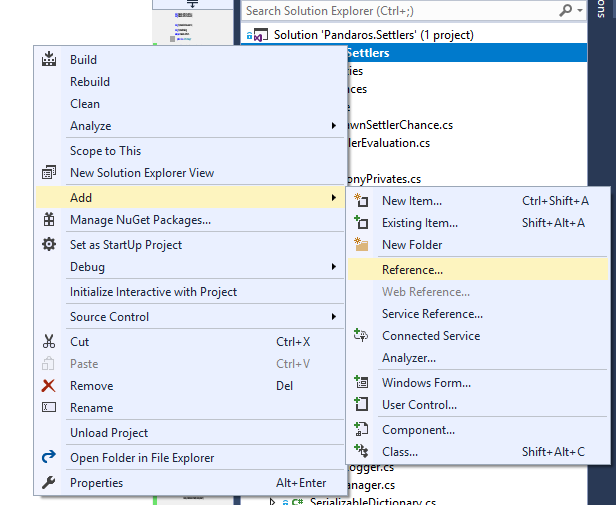This screenshot has height=505, width=616.
Task: Click the StartUp Project gear icon
Action: [49, 244]
